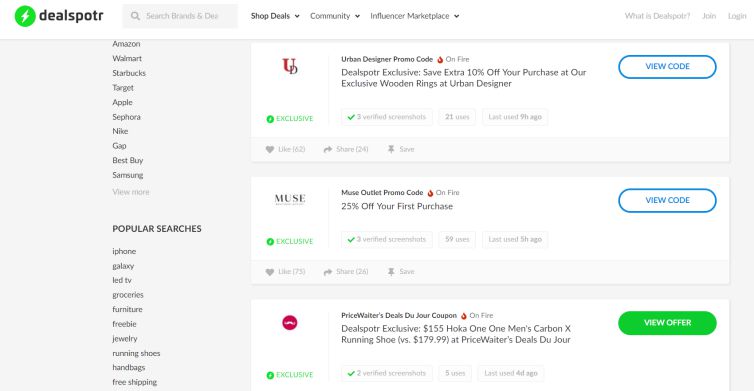Click the flame icon beside Urban Designer Promo Code
Image resolution: width=754 pixels, height=391 pixels.
coord(440,60)
